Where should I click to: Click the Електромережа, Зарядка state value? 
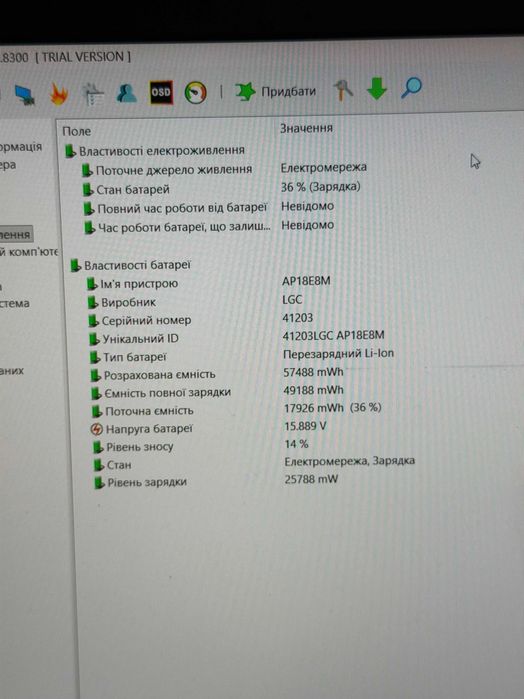click(x=350, y=461)
